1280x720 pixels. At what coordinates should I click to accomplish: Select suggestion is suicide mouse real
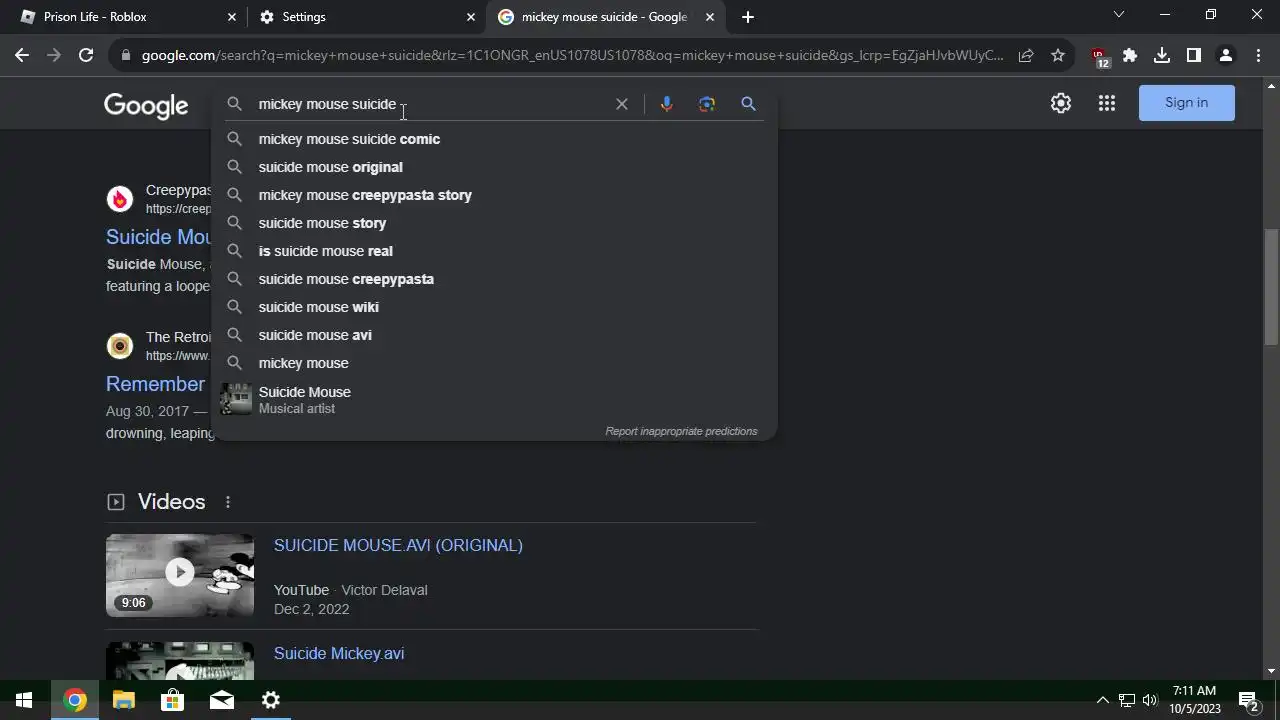tap(494, 251)
